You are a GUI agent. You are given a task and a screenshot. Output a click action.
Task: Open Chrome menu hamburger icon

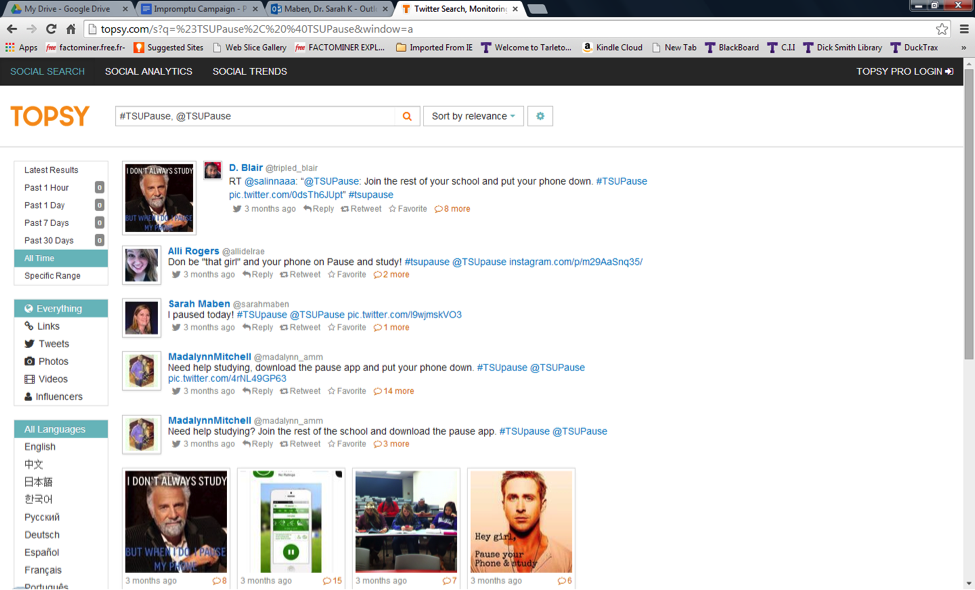coord(964,29)
